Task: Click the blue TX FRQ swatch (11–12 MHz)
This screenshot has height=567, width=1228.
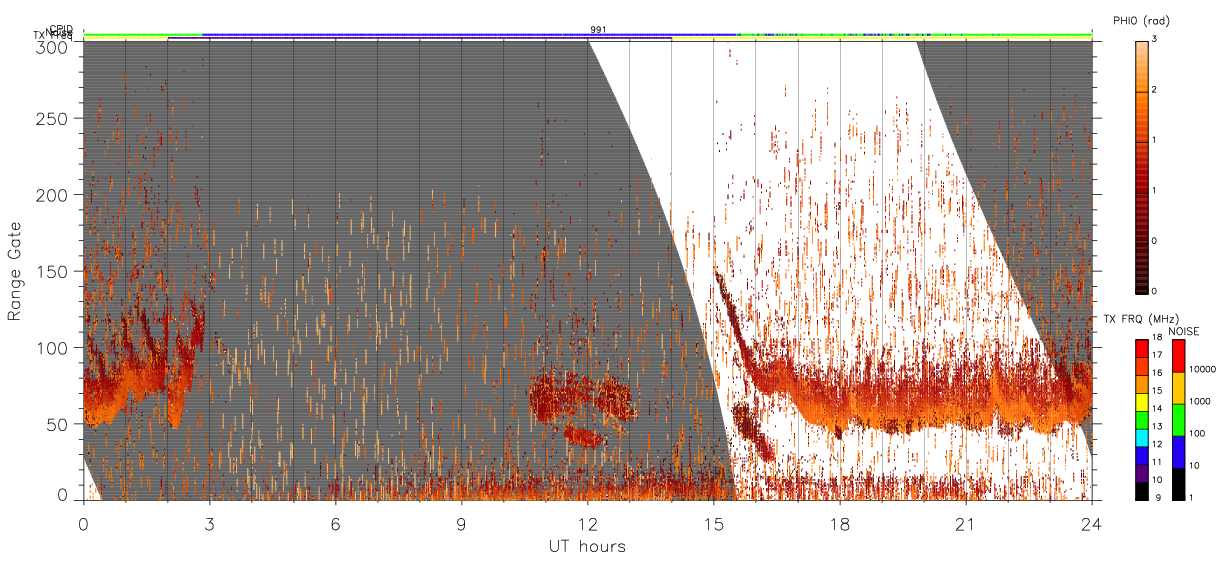Action: click(1141, 456)
